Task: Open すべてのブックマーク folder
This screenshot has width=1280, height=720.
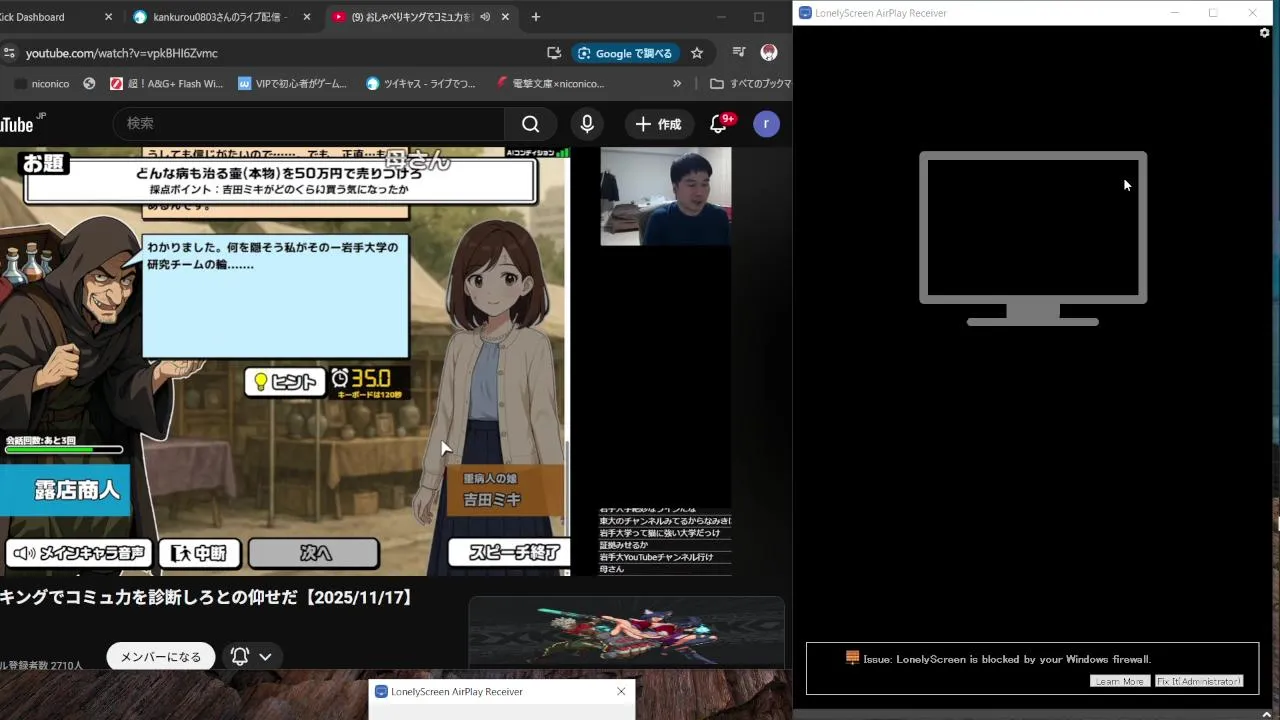Action: click(x=750, y=84)
